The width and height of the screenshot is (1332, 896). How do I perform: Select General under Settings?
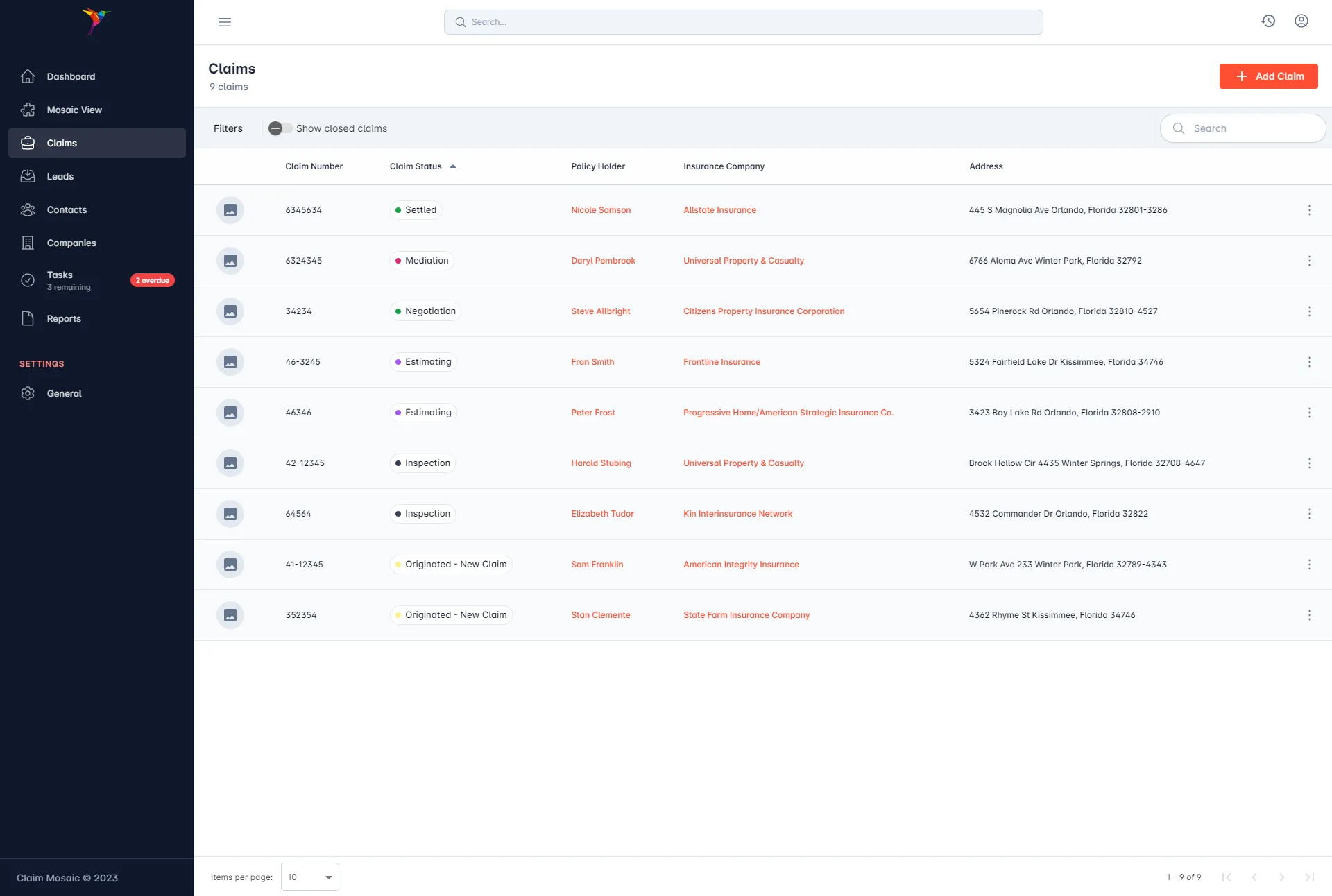click(65, 393)
